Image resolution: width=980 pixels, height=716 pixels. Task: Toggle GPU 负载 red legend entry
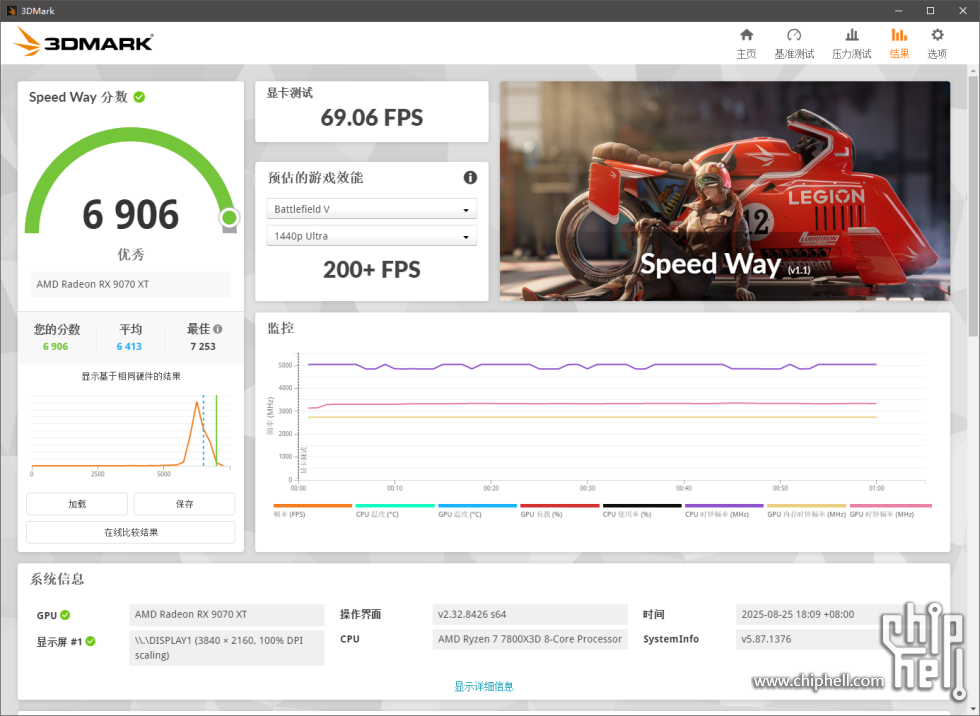(559, 510)
